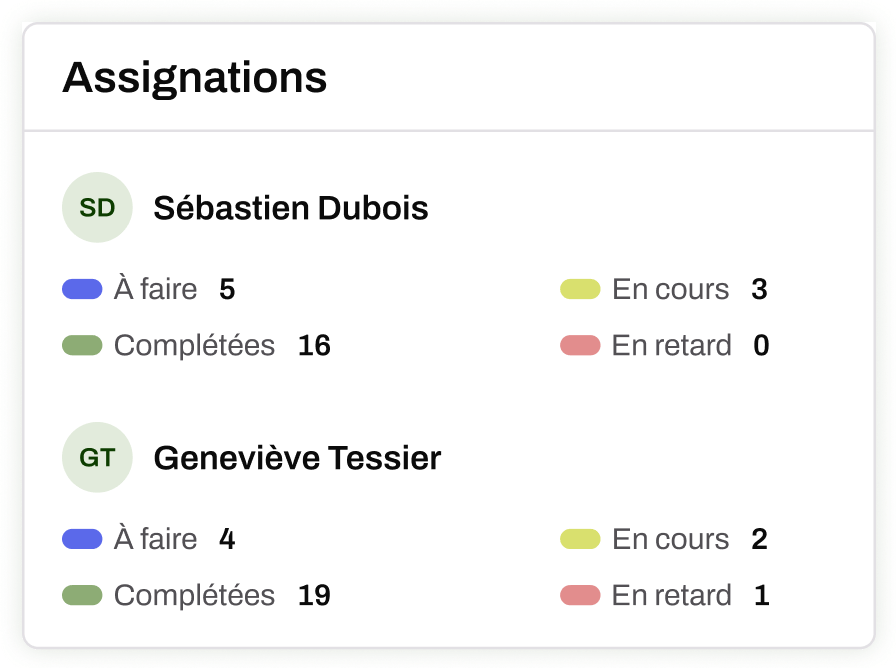This screenshot has width=896, height=668.
Task: Click Geneviève's yellow En cours color pill
Action: [580, 540]
